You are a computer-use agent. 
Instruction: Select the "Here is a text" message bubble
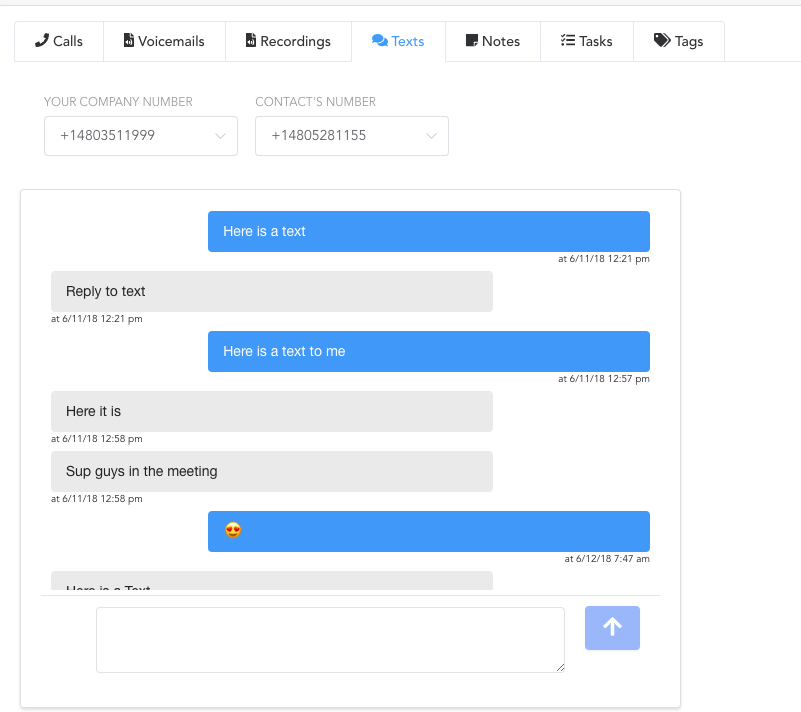click(x=428, y=231)
